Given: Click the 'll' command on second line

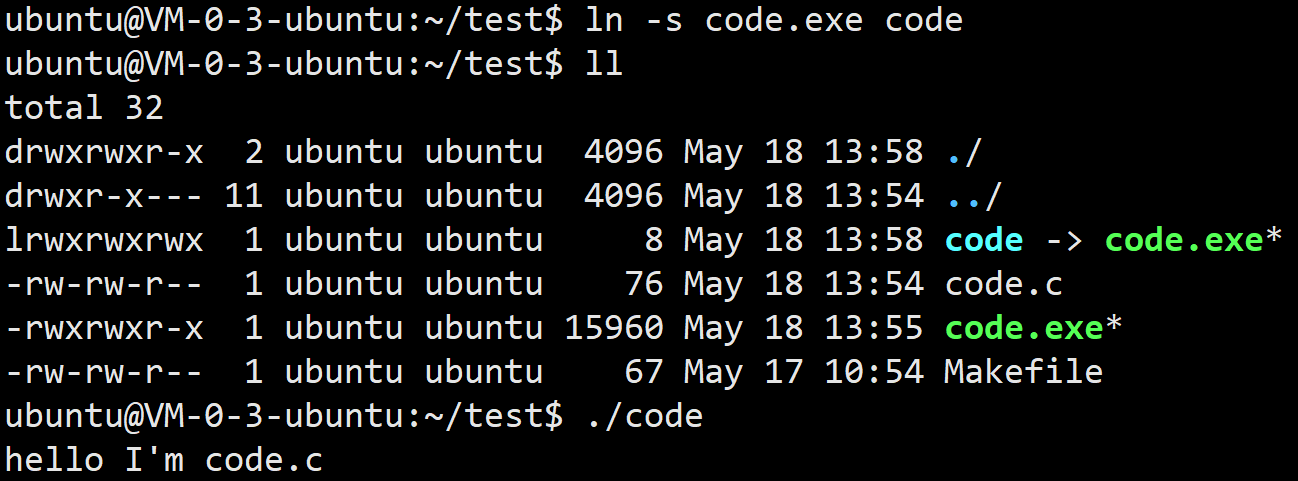Looking at the screenshot, I should (604, 64).
